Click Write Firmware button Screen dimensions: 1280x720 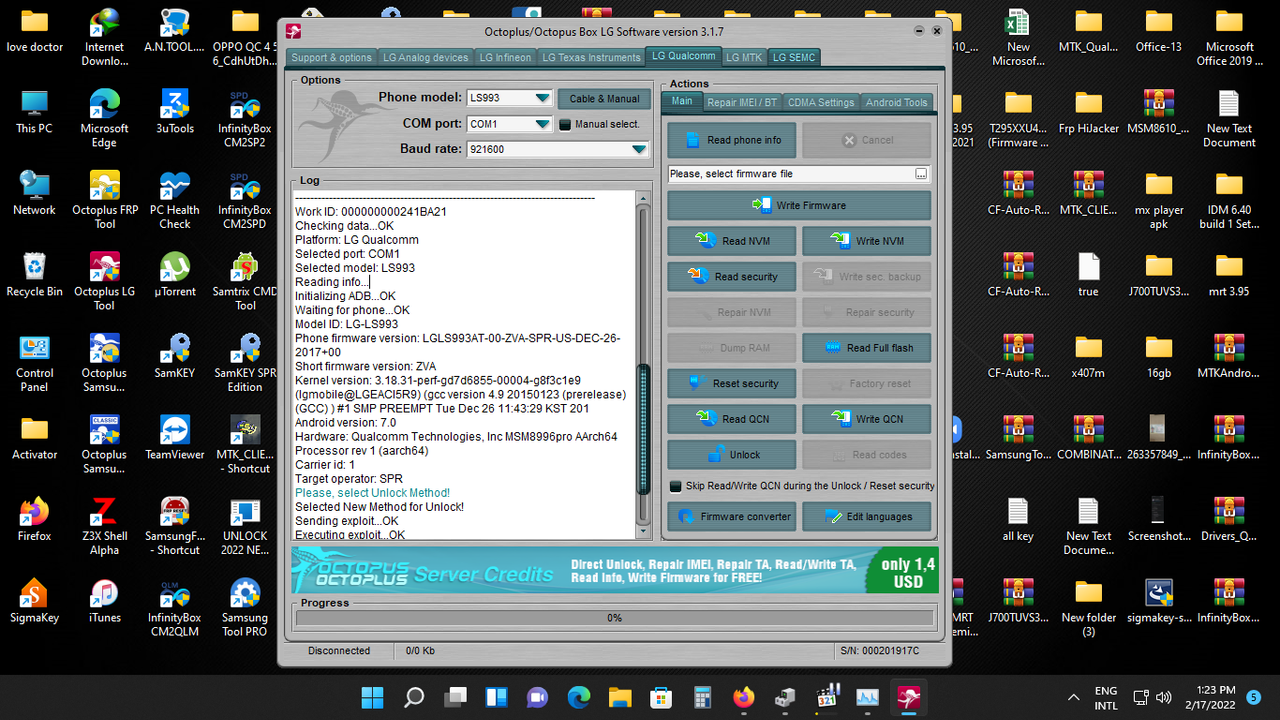799,205
